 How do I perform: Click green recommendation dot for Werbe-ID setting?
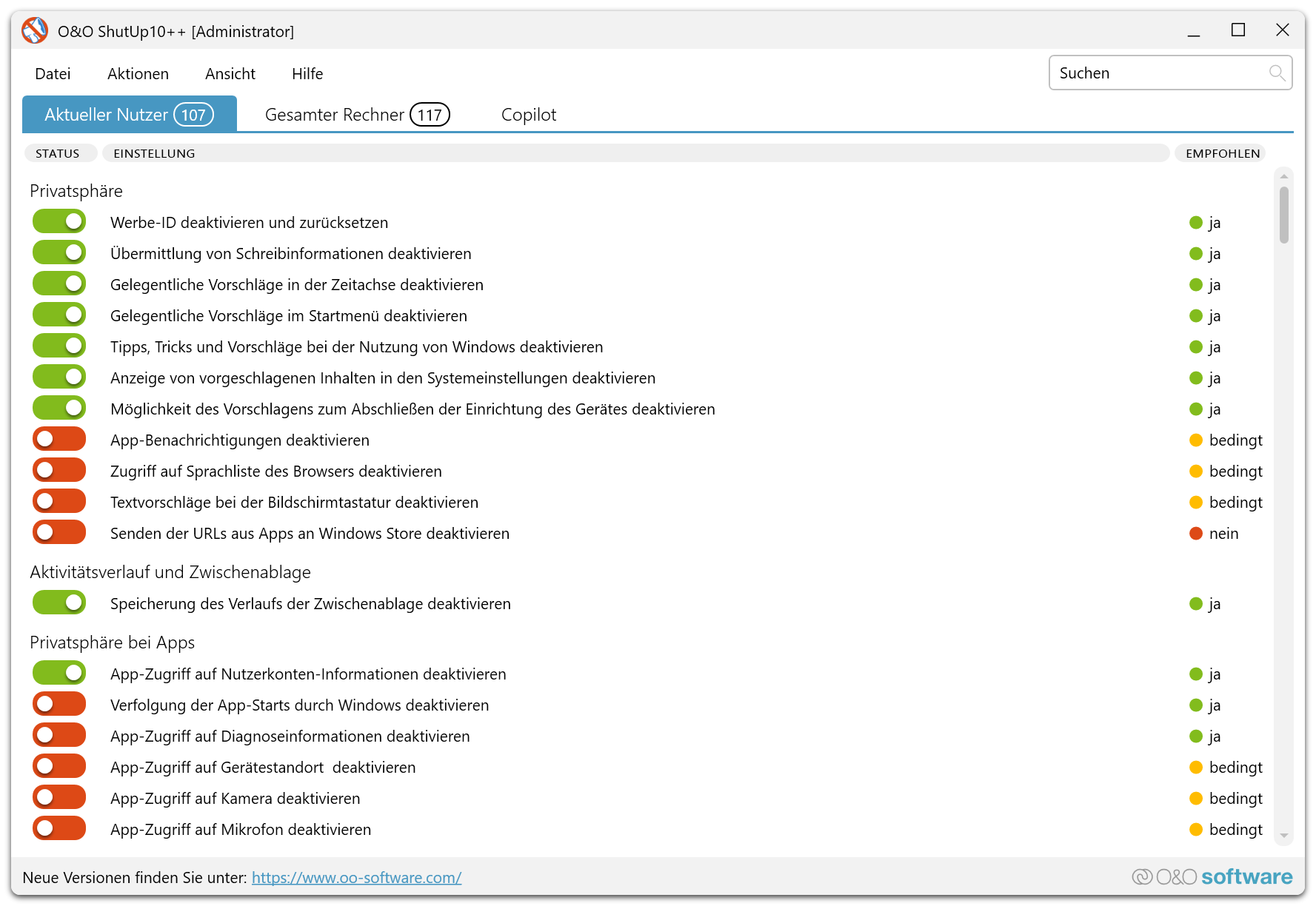[1195, 223]
